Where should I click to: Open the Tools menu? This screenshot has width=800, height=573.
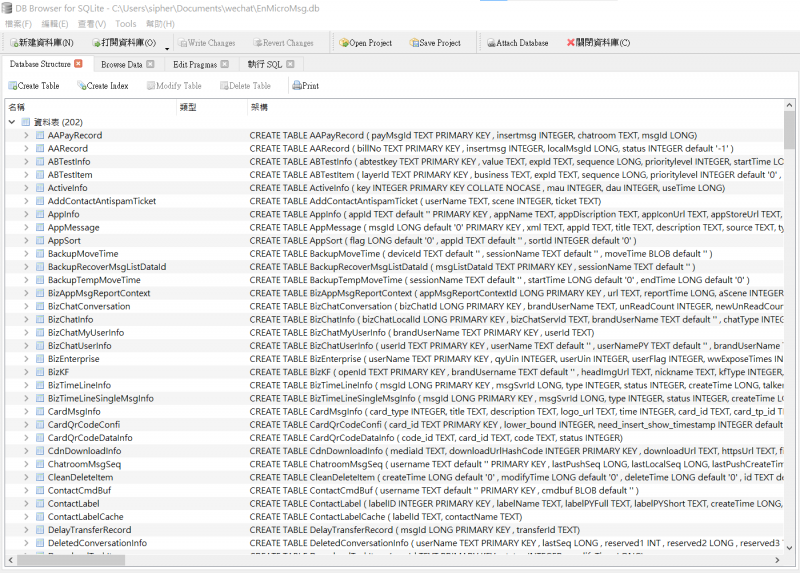126,23
